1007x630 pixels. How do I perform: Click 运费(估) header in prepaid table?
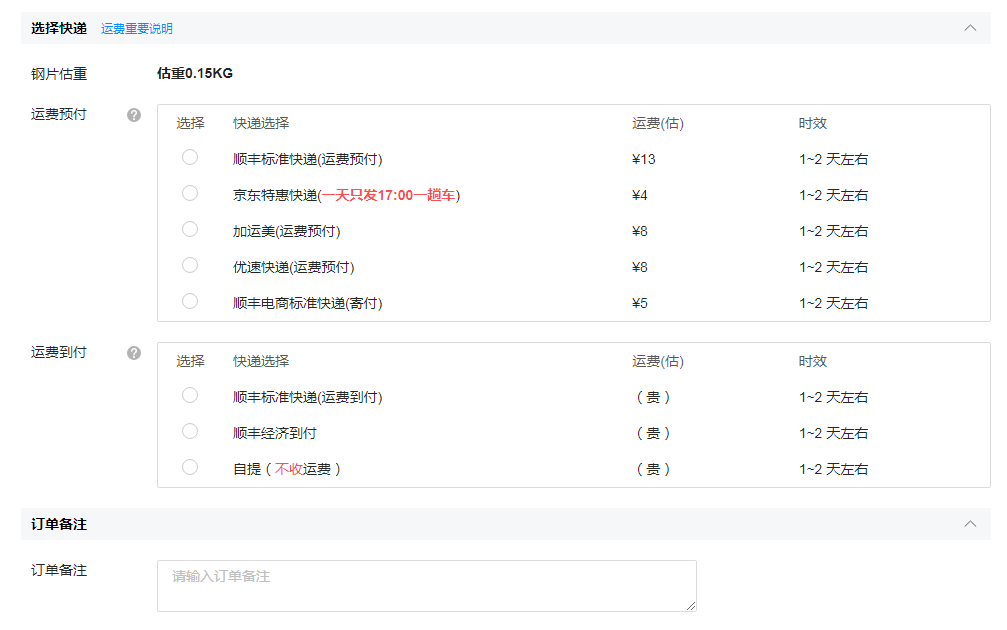click(x=658, y=123)
